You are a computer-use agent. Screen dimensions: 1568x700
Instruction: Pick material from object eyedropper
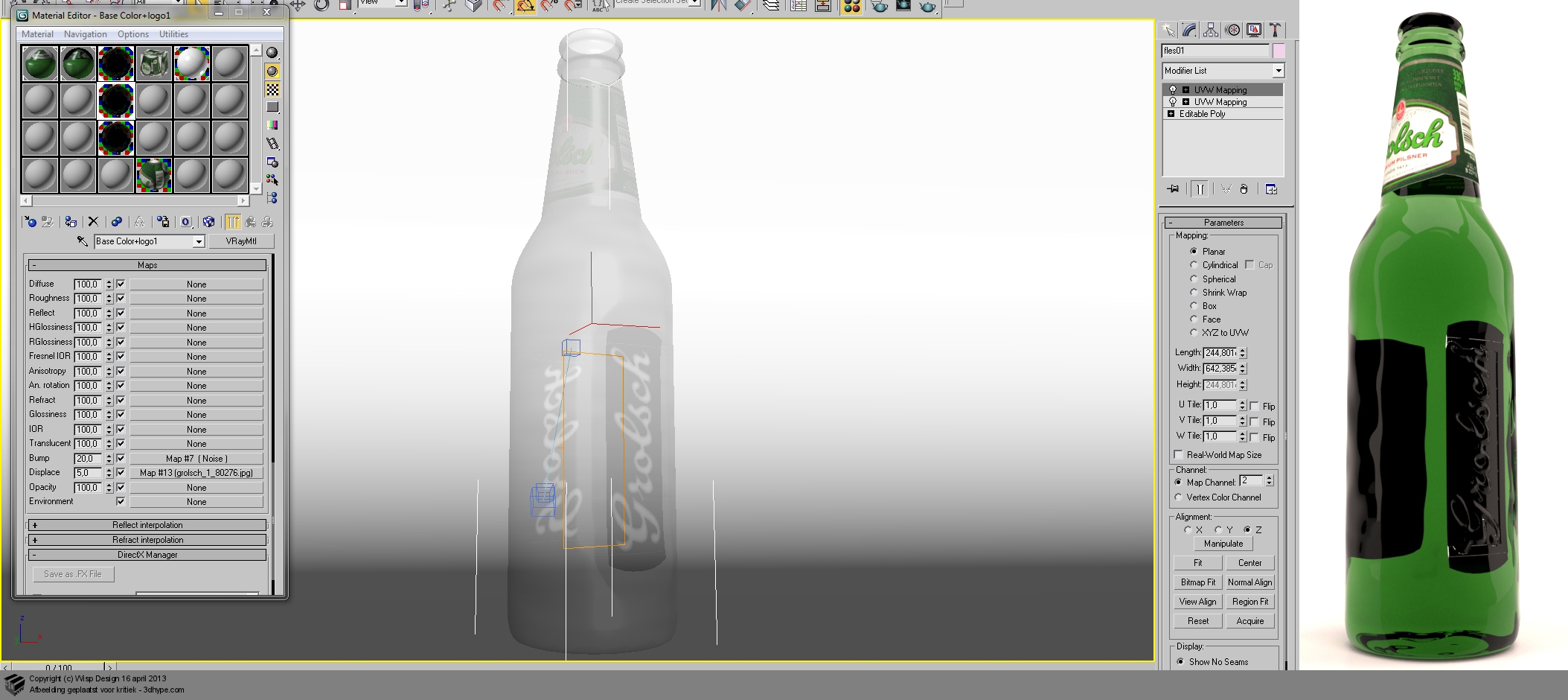[83, 241]
